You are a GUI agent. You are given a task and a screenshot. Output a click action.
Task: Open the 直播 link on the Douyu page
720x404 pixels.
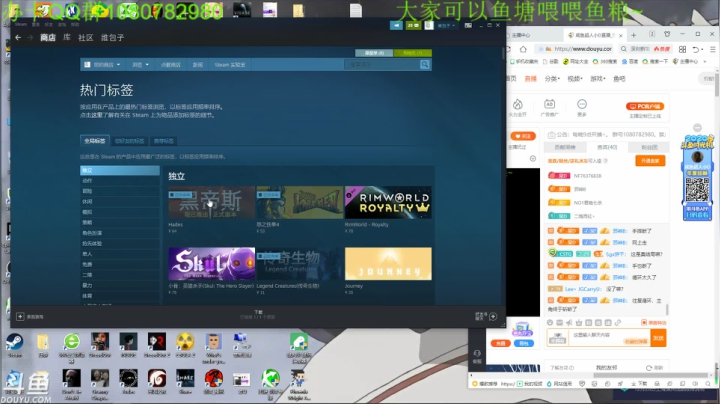pos(531,79)
